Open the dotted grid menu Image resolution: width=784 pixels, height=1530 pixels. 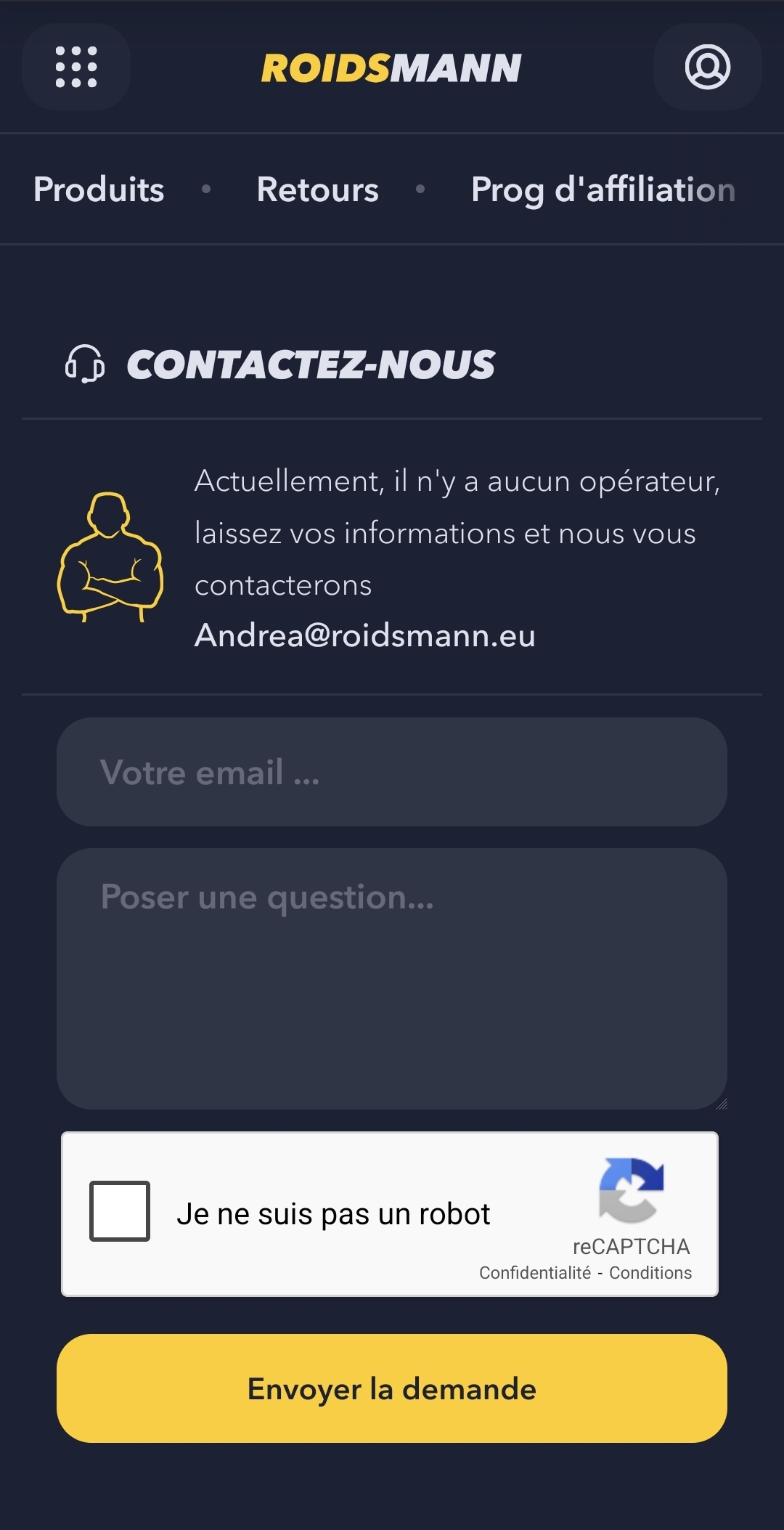tap(76, 67)
